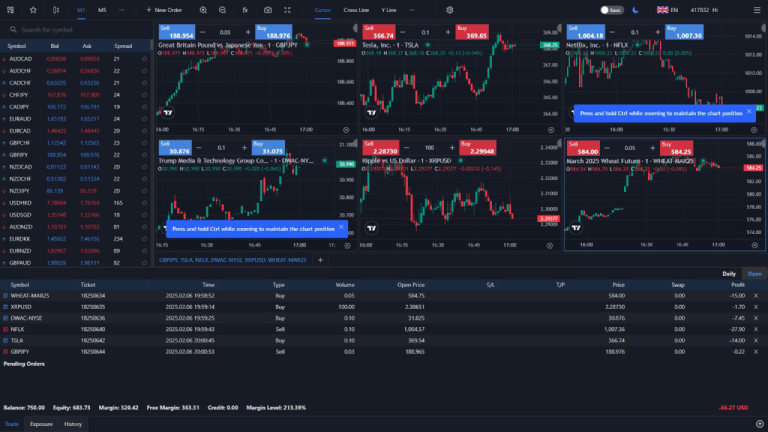Increase TSLA chart volume with plus
768x432 pixels.
point(448,32)
